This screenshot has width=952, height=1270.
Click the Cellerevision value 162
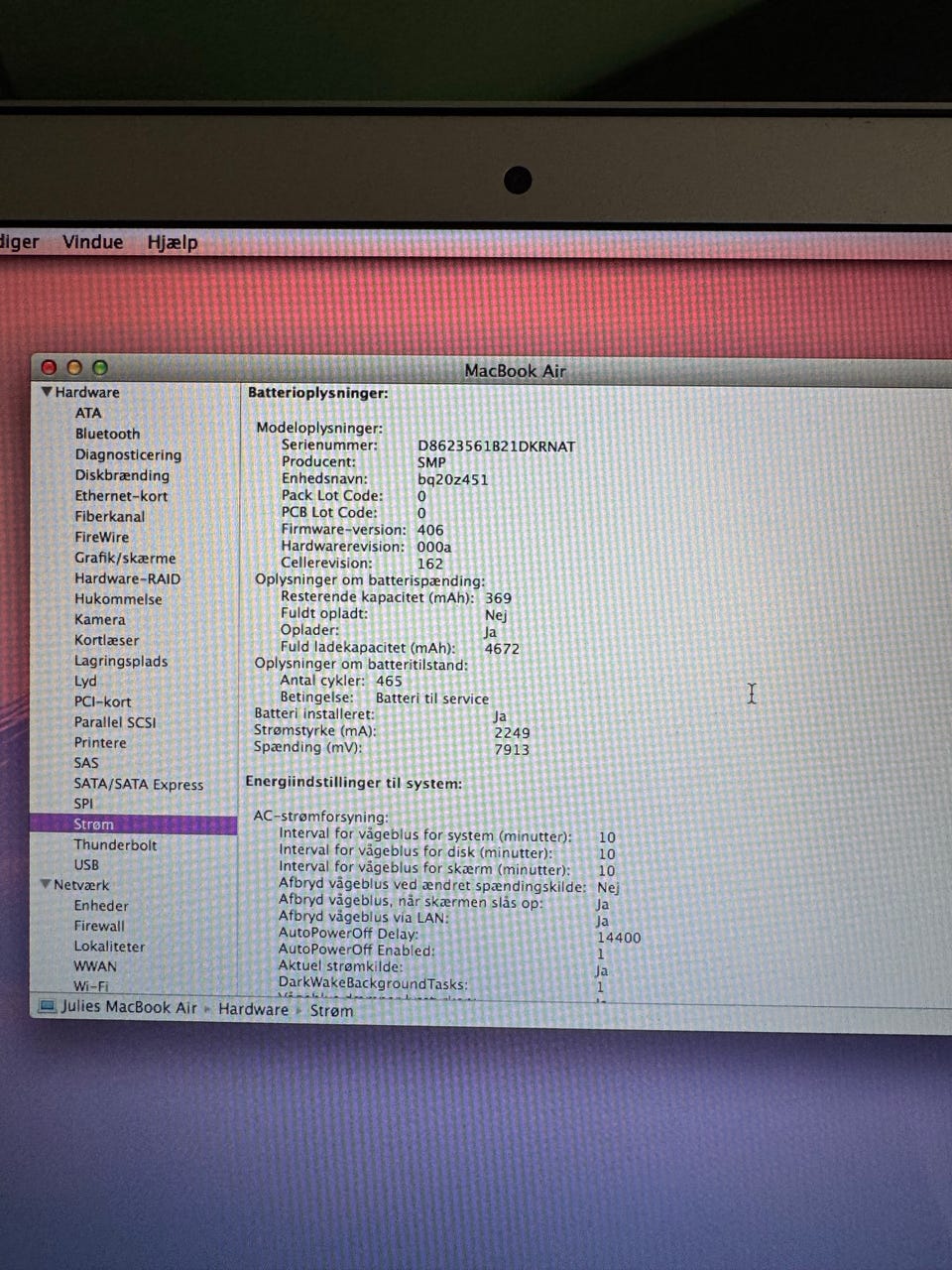(430, 564)
